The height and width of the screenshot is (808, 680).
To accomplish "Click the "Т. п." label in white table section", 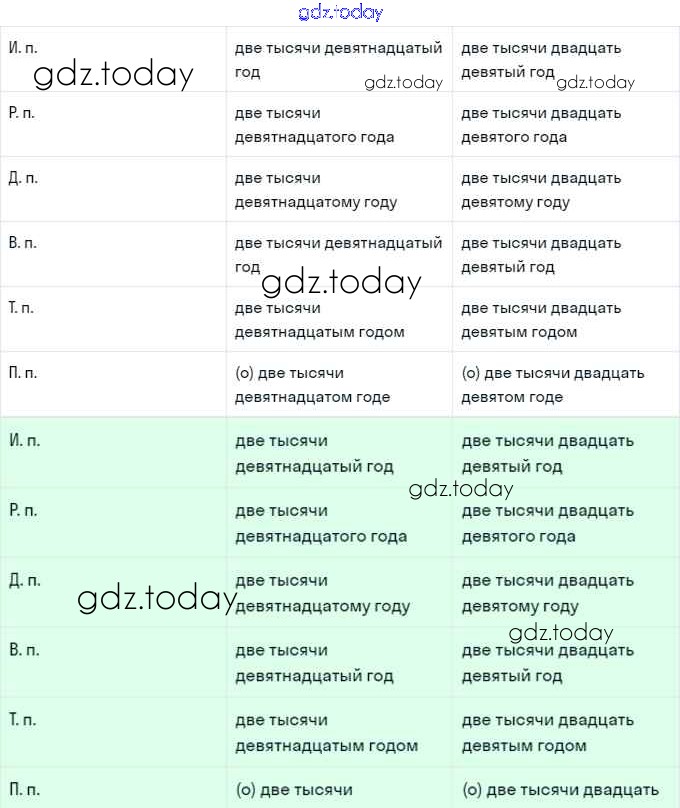I will click(22, 308).
